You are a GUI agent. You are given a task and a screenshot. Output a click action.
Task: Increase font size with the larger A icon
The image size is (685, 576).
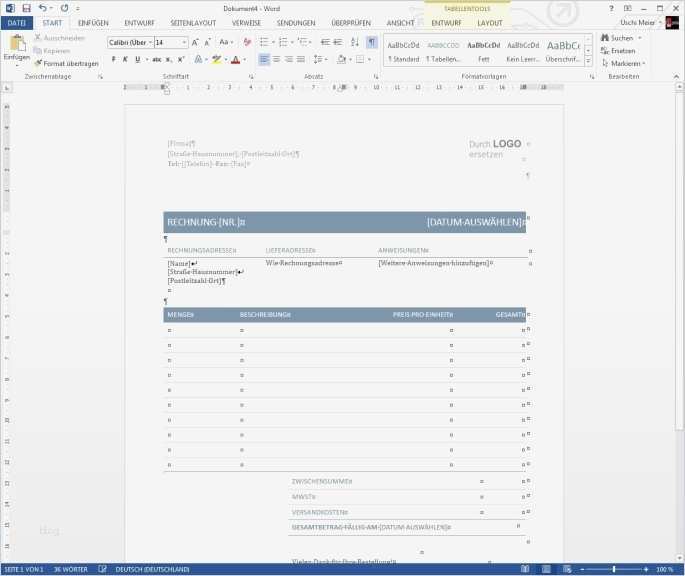(195, 42)
